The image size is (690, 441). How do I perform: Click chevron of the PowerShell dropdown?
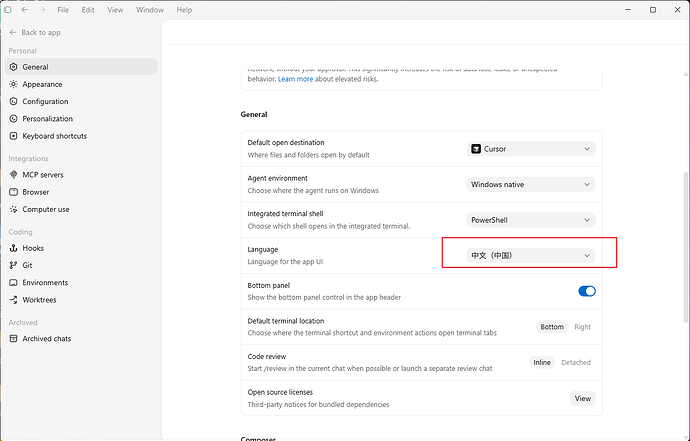(587, 220)
